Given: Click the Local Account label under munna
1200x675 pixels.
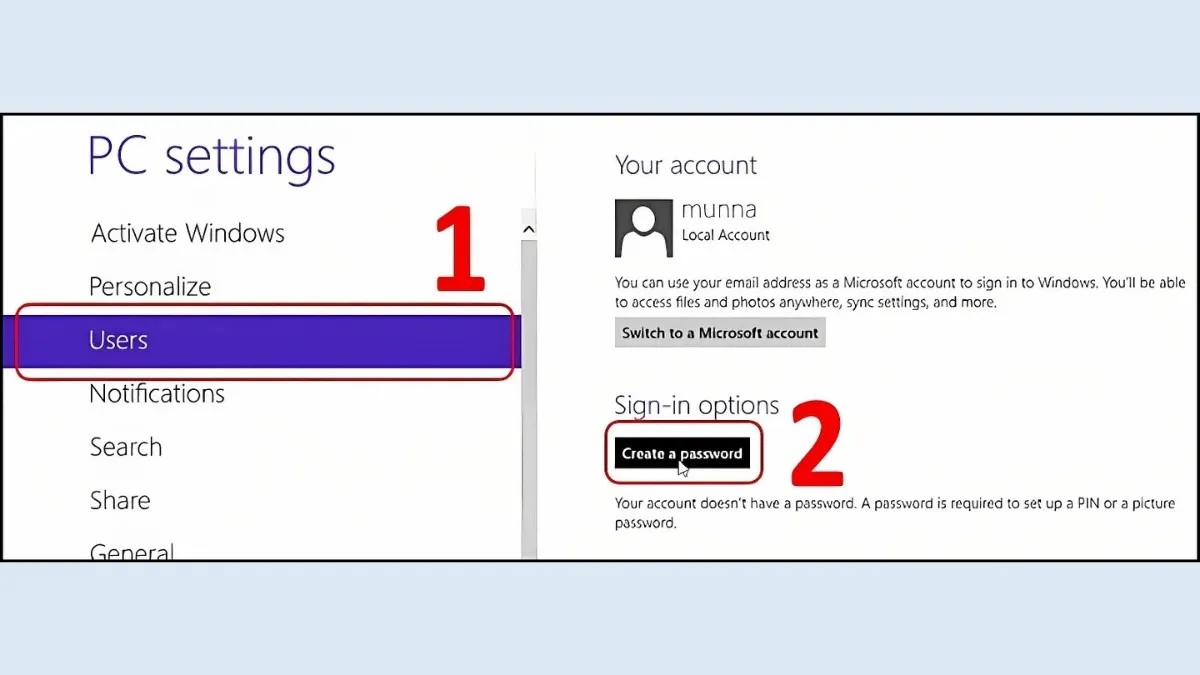Looking at the screenshot, I should (725, 235).
